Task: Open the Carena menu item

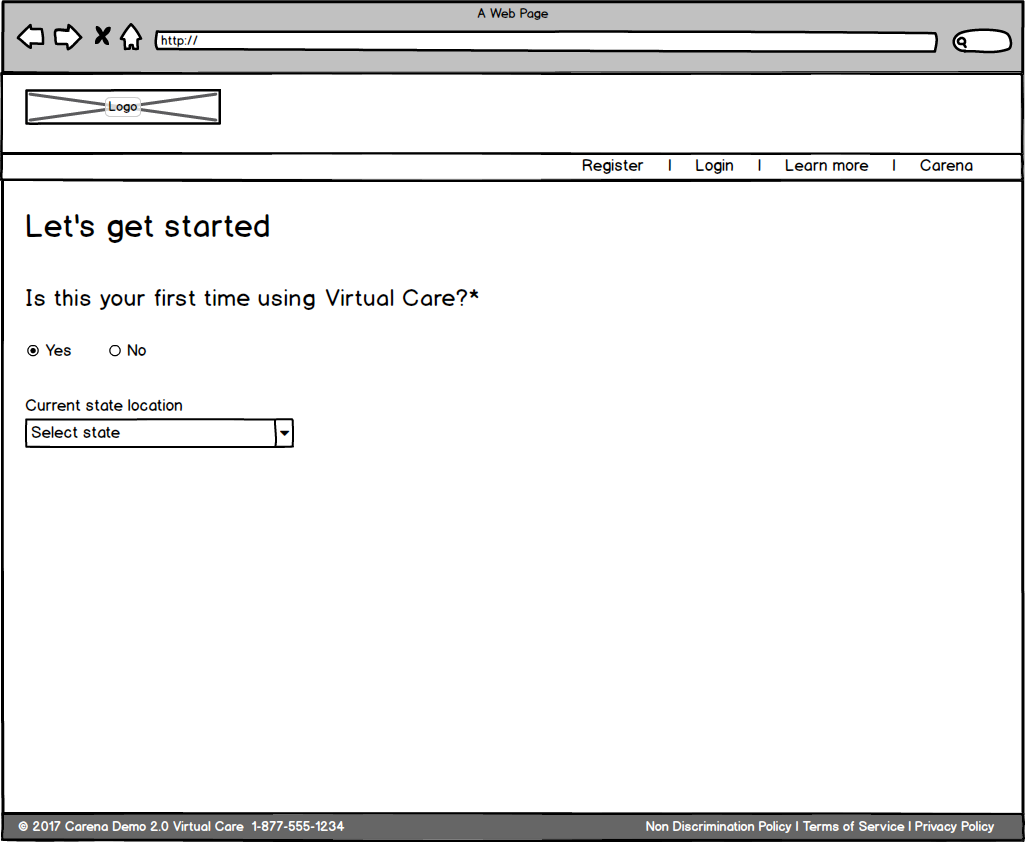Action: click(x=946, y=165)
